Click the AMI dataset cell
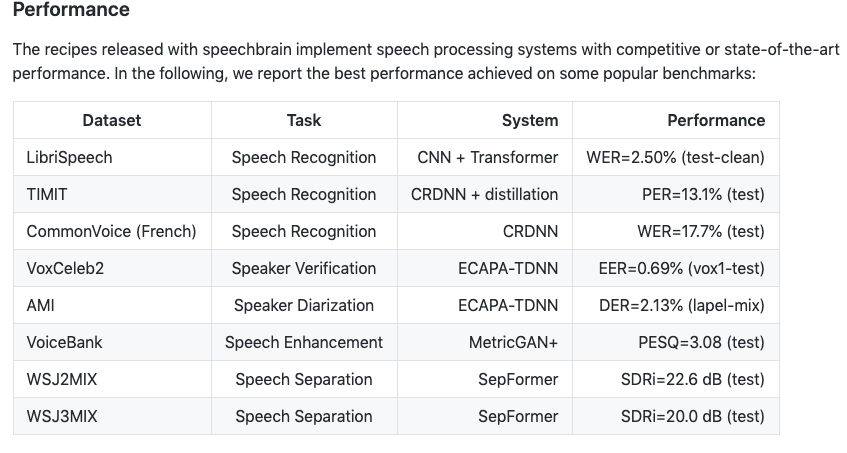 point(41,305)
